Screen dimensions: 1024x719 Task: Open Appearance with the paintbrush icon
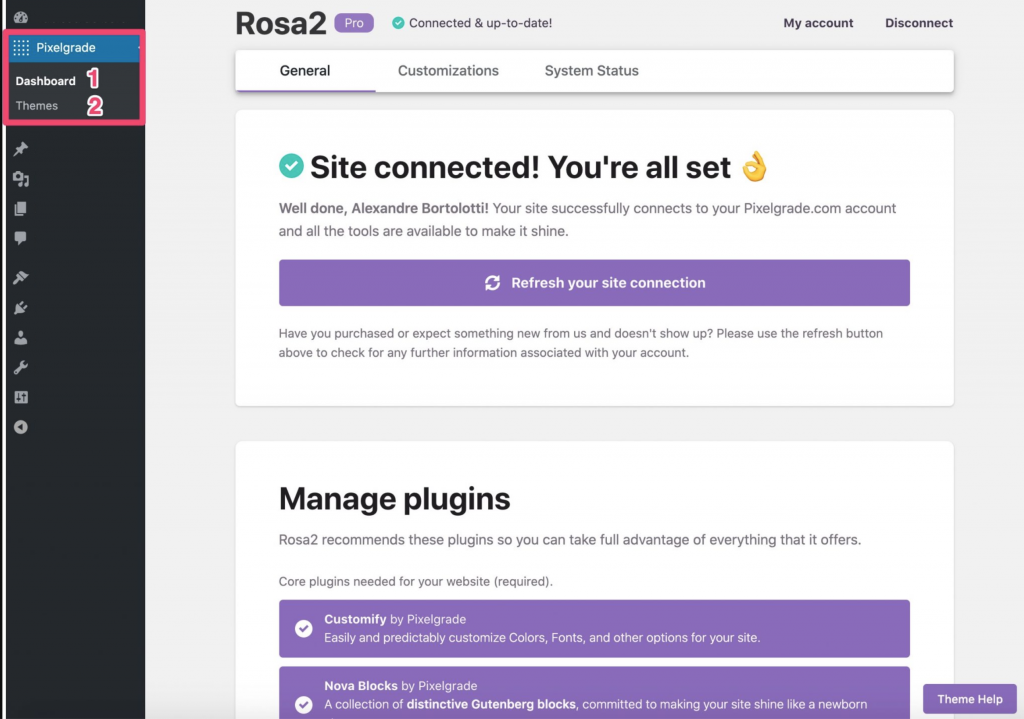(22, 277)
